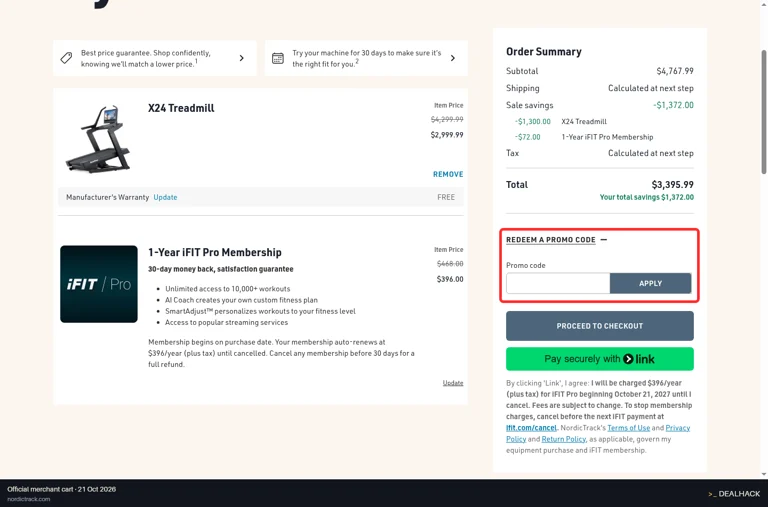
Task: Apply the promo code
Action: tap(650, 283)
